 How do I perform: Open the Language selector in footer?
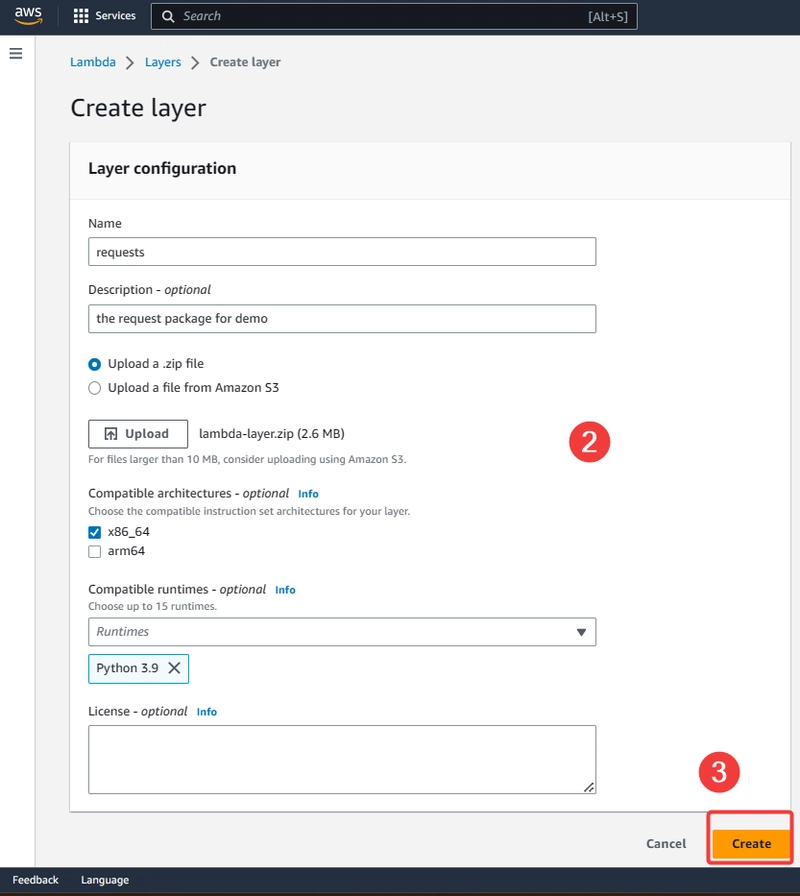105,880
